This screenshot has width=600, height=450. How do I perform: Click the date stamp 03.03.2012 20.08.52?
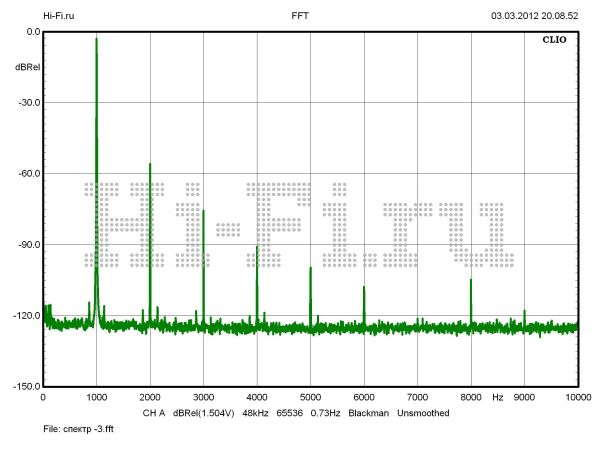coord(534,16)
